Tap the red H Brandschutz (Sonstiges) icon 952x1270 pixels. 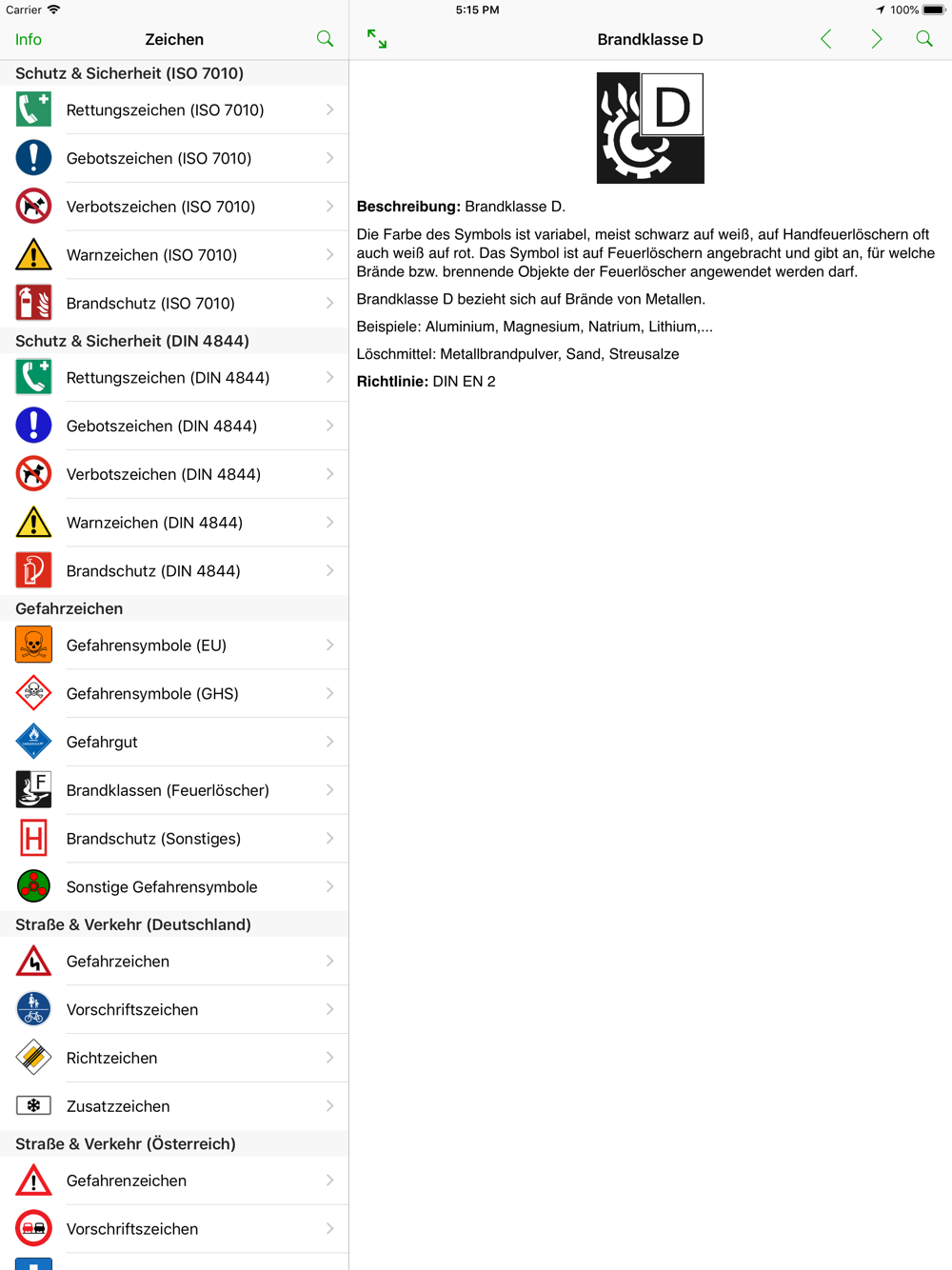pyautogui.click(x=33, y=839)
